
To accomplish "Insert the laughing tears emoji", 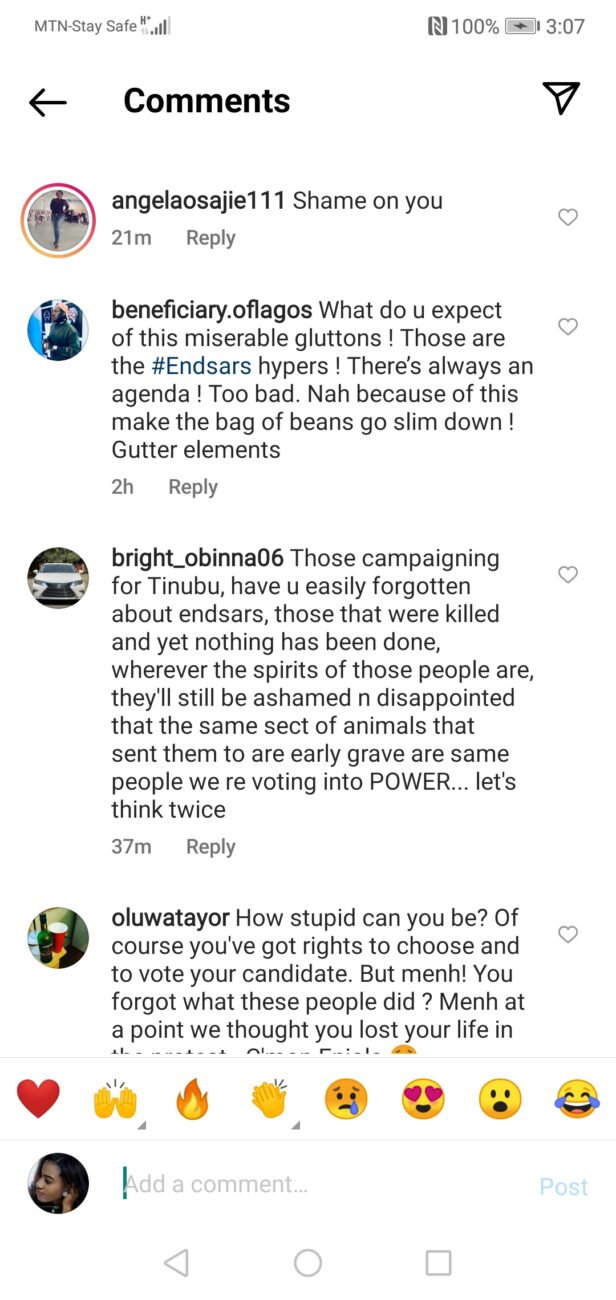I will pos(577,1100).
